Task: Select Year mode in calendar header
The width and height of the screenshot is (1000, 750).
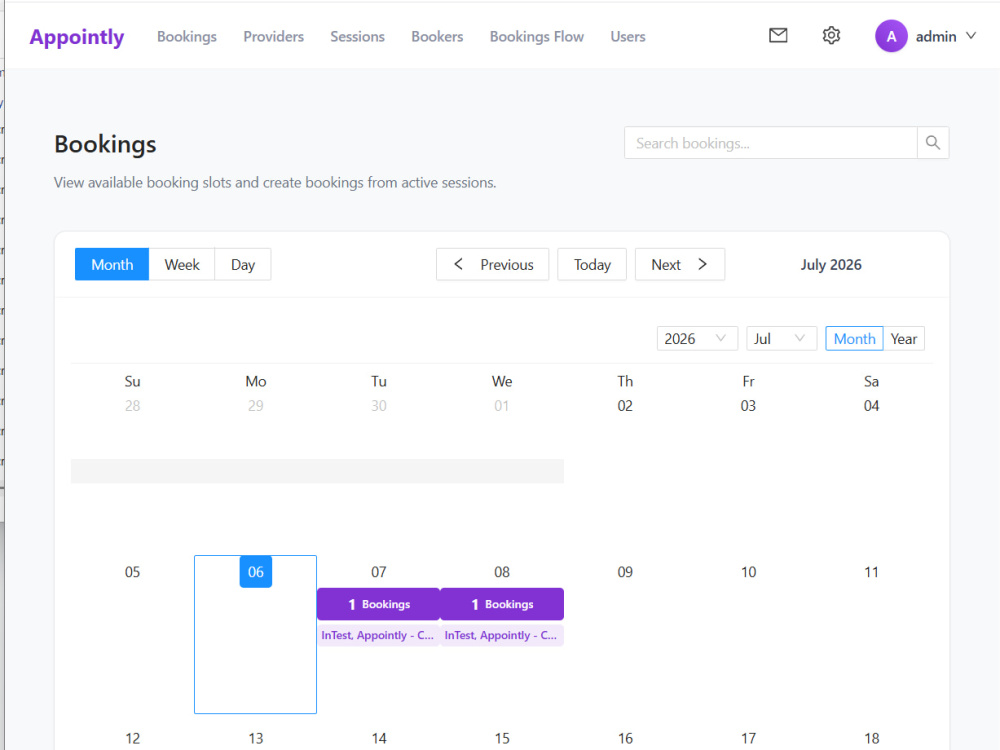Action: click(904, 339)
